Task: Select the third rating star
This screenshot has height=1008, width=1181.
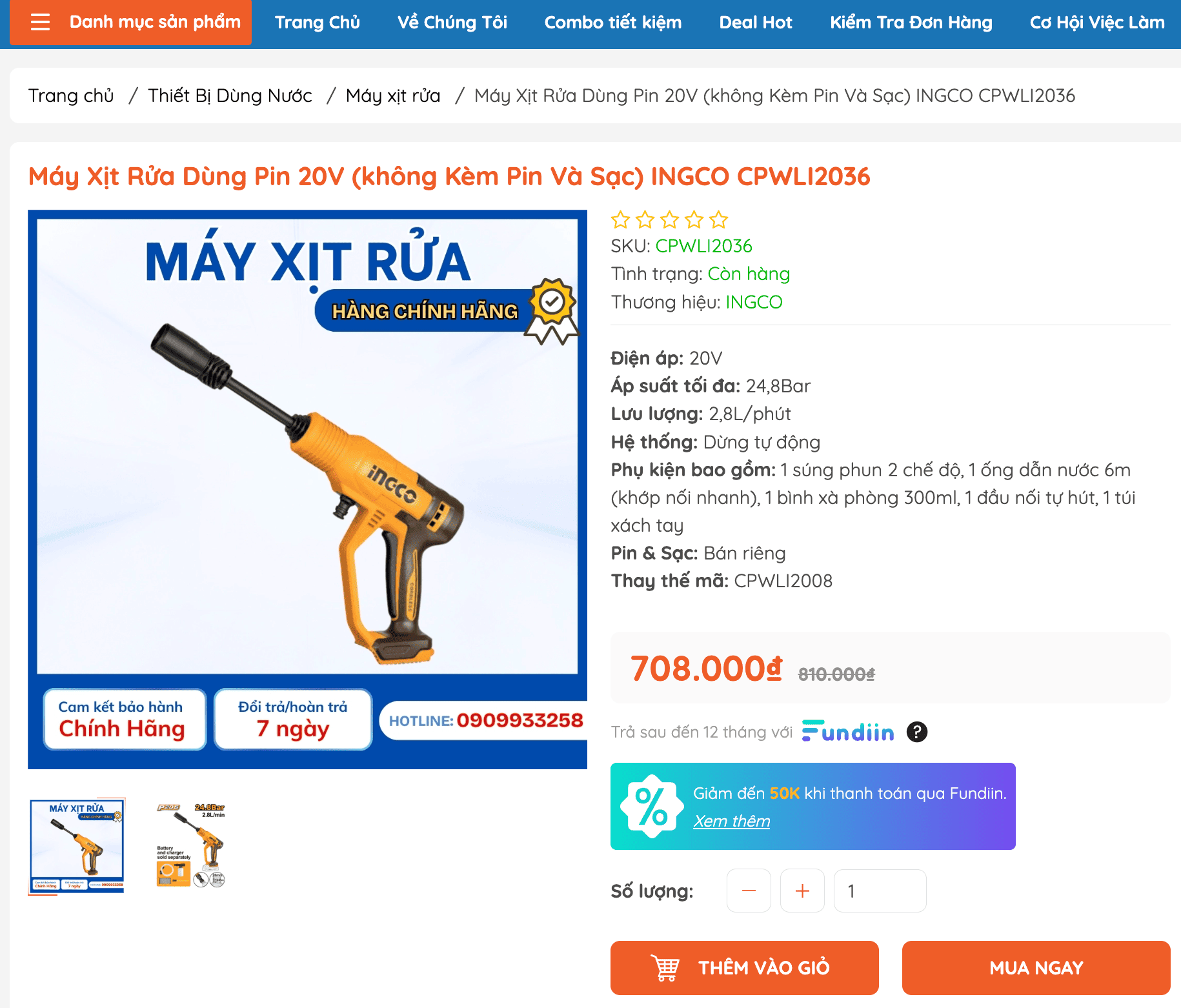Action: pos(670,220)
